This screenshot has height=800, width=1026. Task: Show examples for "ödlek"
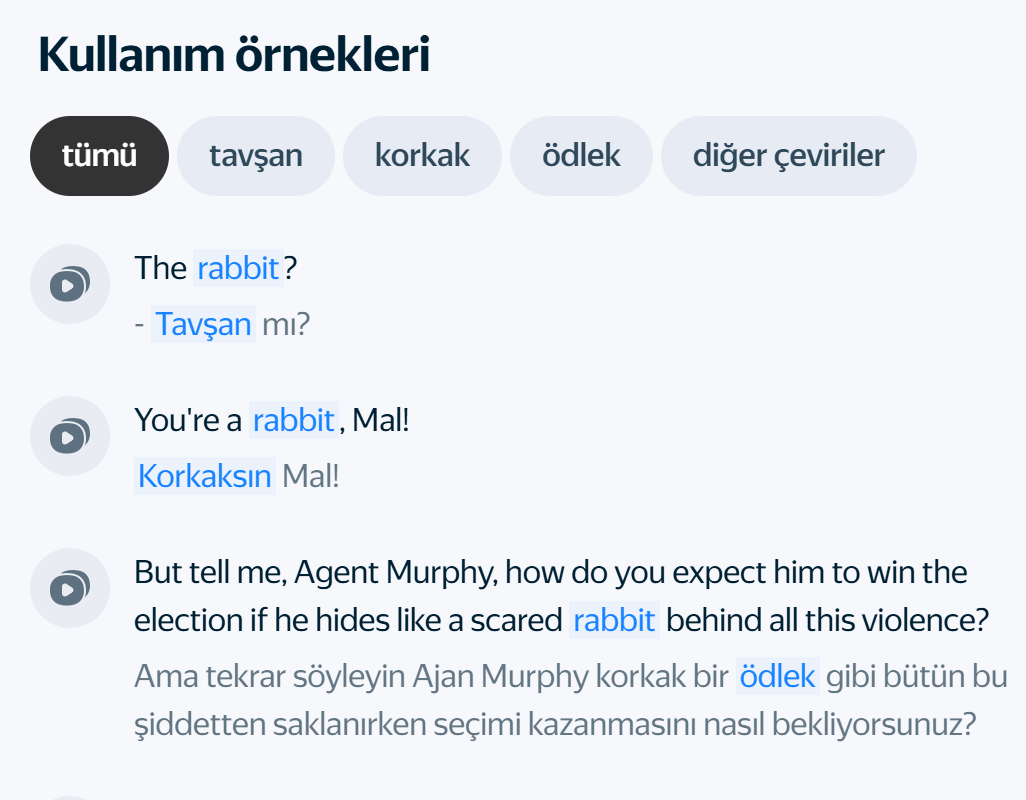pos(581,156)
